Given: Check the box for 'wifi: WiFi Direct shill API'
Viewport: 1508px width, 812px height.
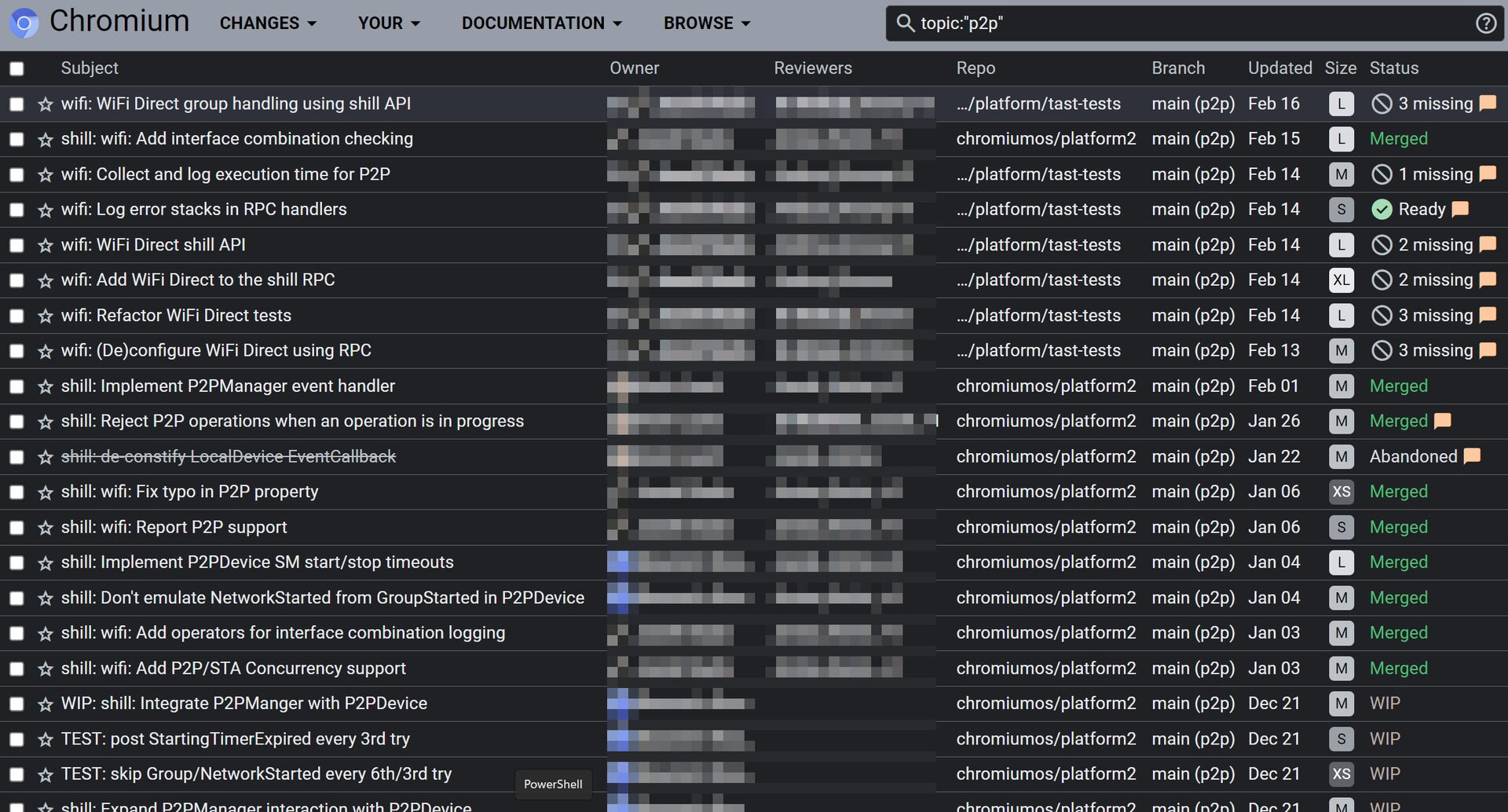Looking at the screenshot, I should click(16, 246).
